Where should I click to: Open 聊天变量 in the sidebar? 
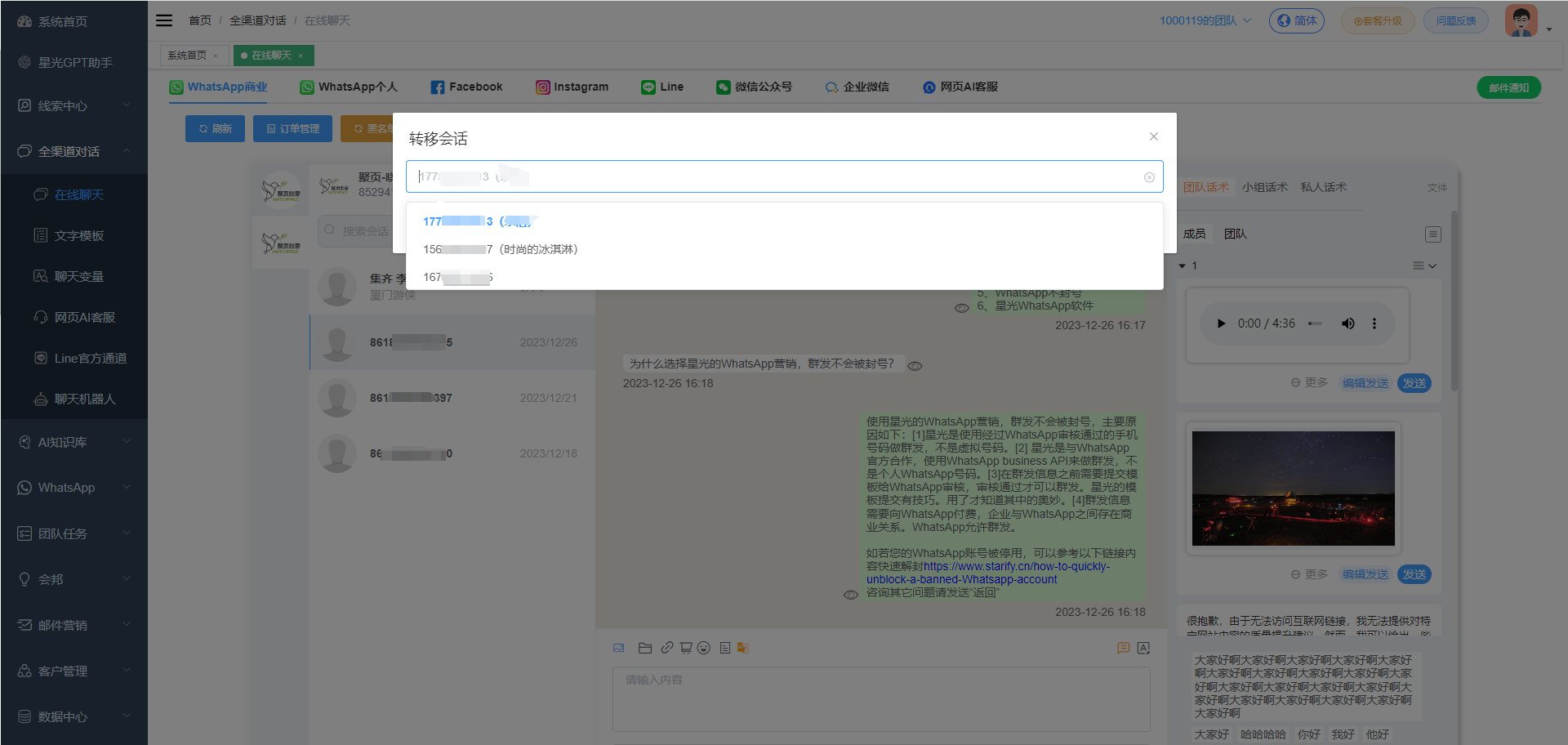[x=73, y=276]
